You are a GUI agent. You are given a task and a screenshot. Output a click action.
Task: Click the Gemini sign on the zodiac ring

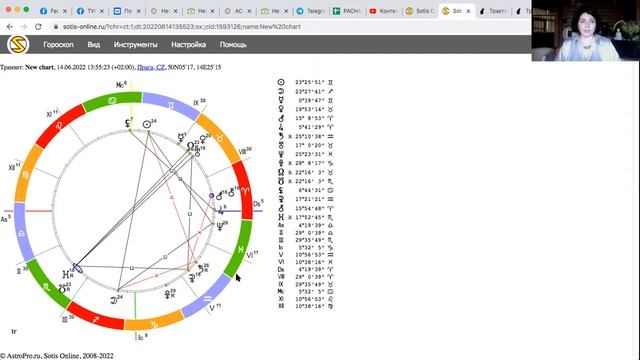pos(171,105)
